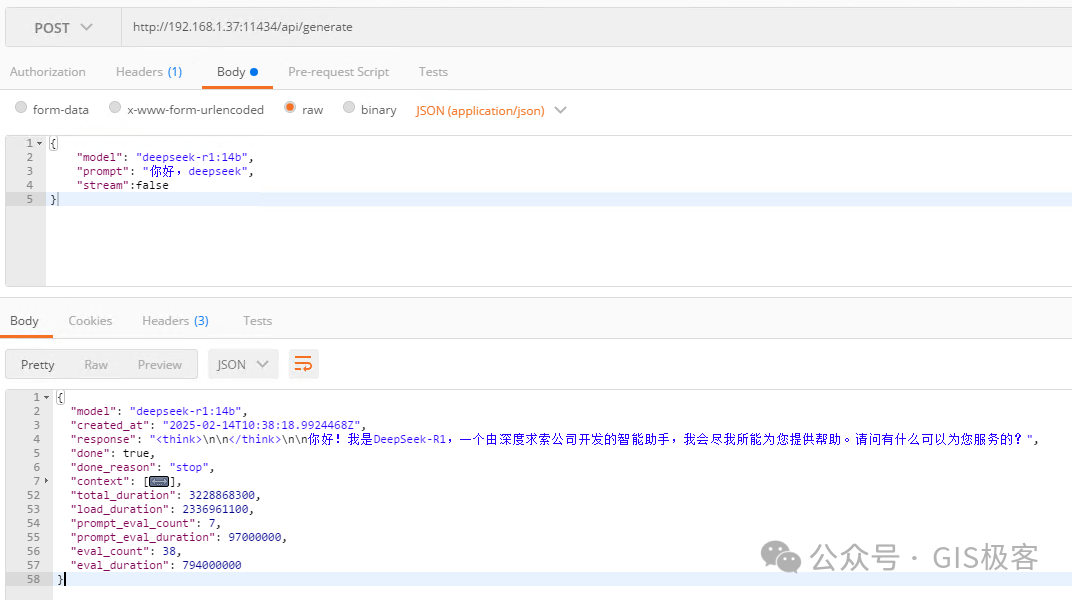Collapse response JSON at line 1 arrow

click(x=46, y=398)
